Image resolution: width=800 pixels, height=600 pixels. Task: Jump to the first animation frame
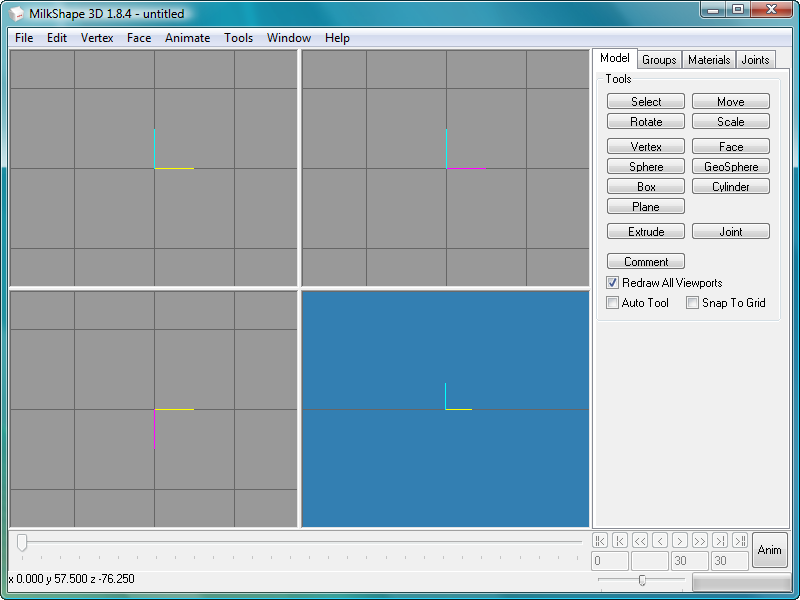tap(600, 540)
